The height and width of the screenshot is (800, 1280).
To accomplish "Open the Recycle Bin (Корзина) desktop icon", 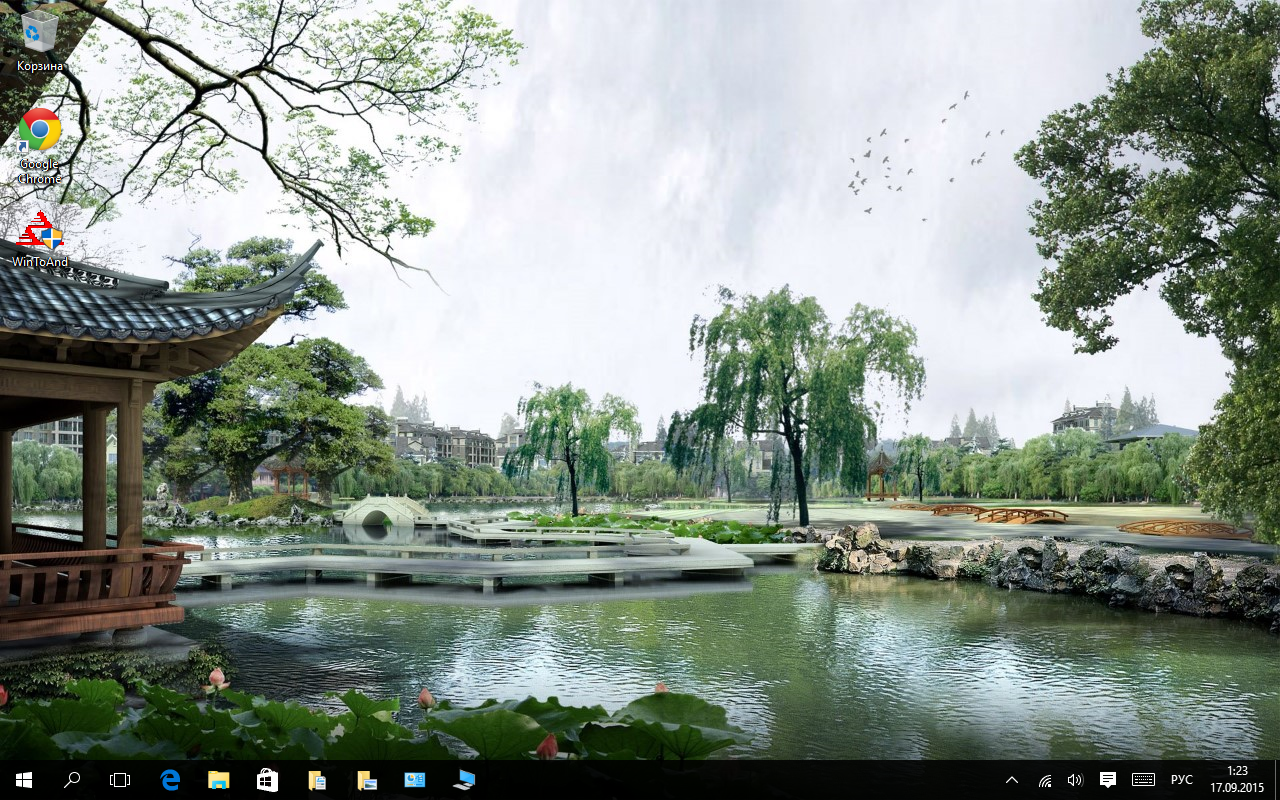I will pos(39,42).
